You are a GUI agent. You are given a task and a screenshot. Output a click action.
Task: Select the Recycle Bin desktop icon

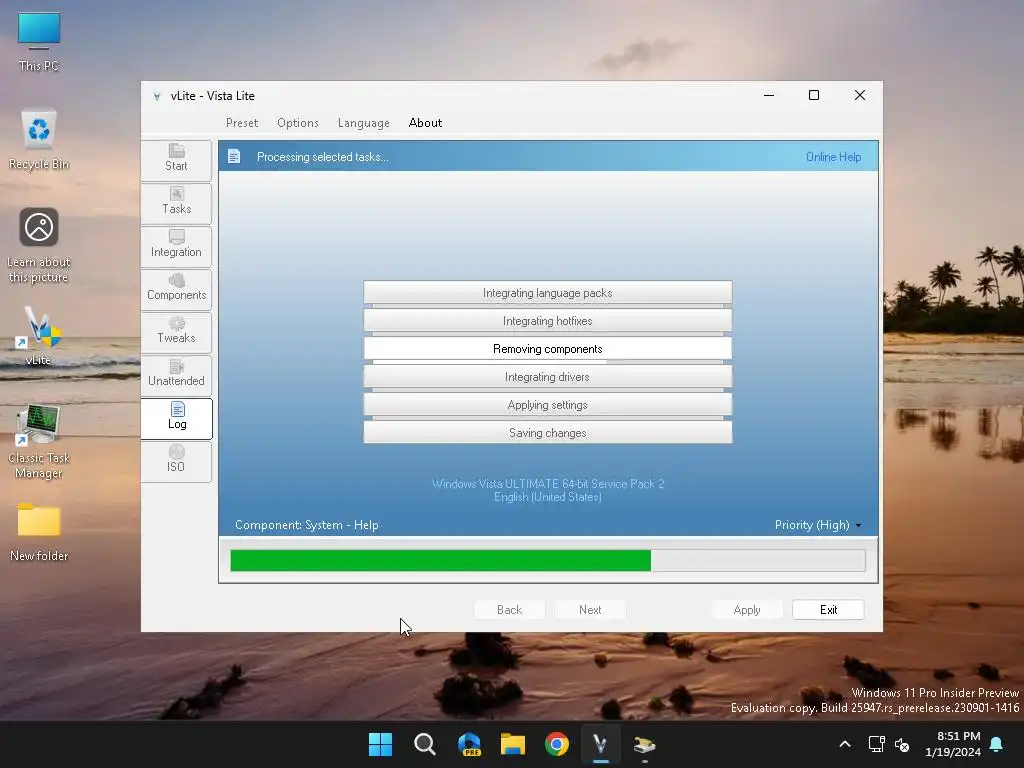point(39,140)
